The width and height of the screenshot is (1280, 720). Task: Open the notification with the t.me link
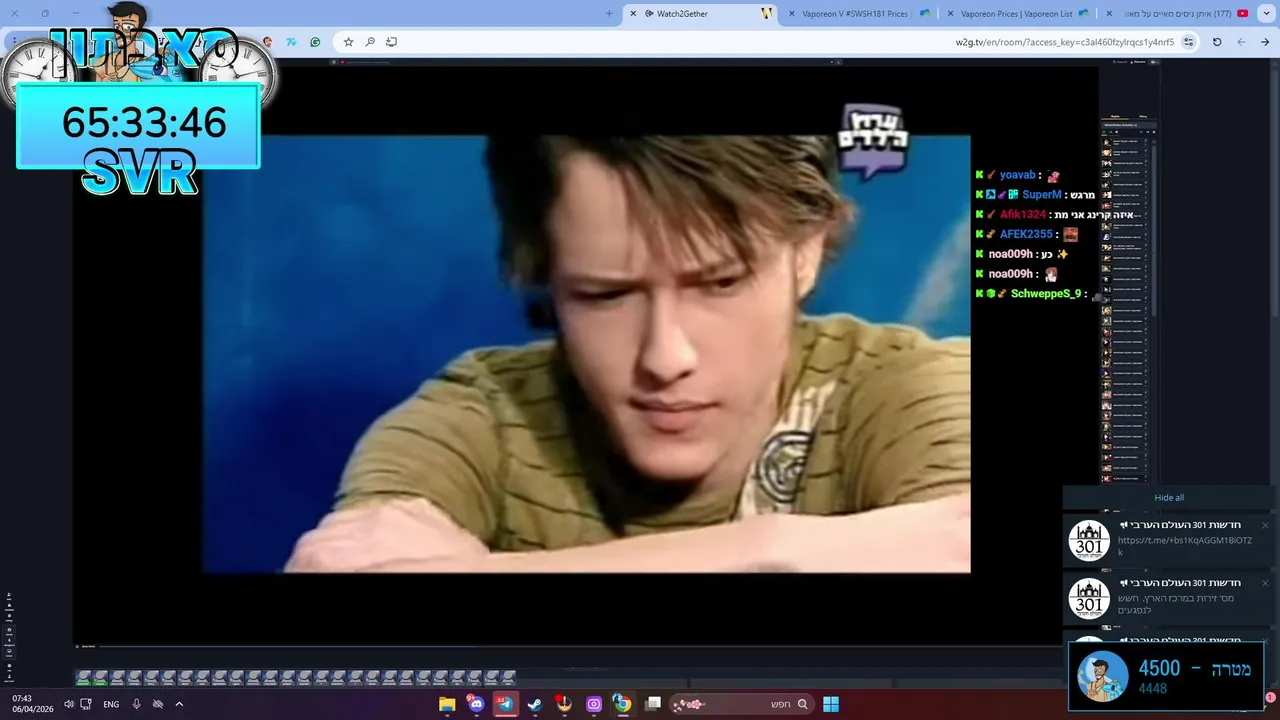pyautogui.click(x=1170, y=540)
